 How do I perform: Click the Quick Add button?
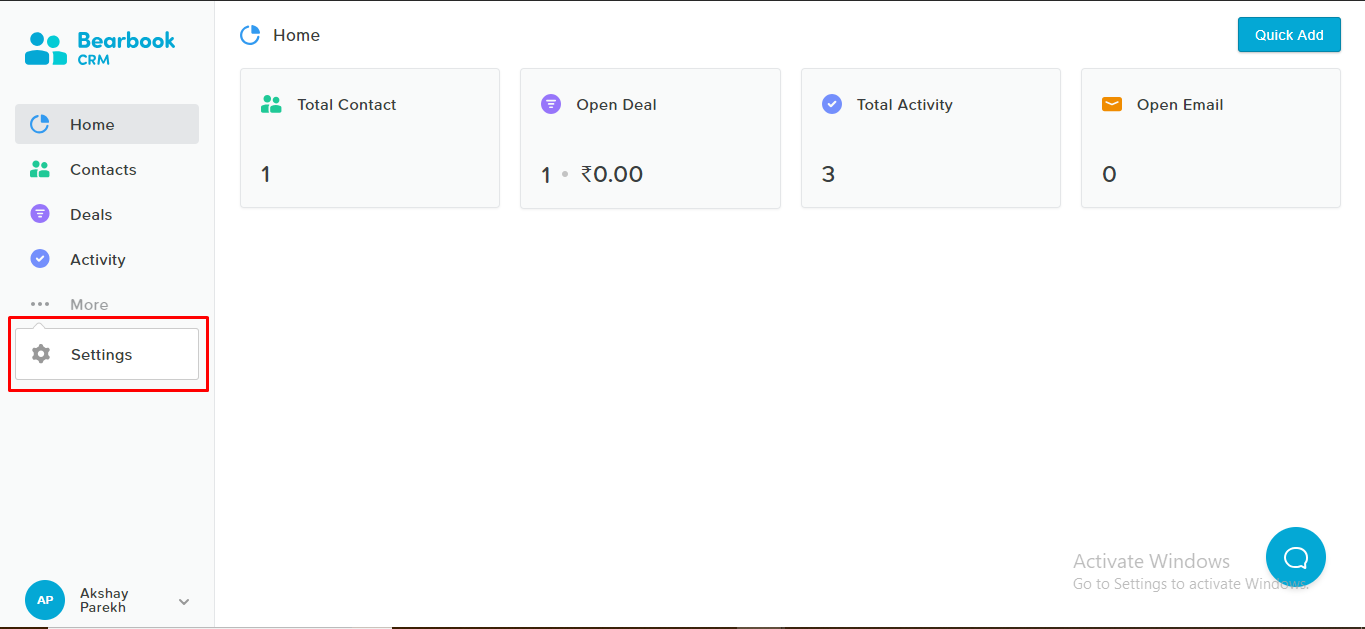(x=1289, y=35)
